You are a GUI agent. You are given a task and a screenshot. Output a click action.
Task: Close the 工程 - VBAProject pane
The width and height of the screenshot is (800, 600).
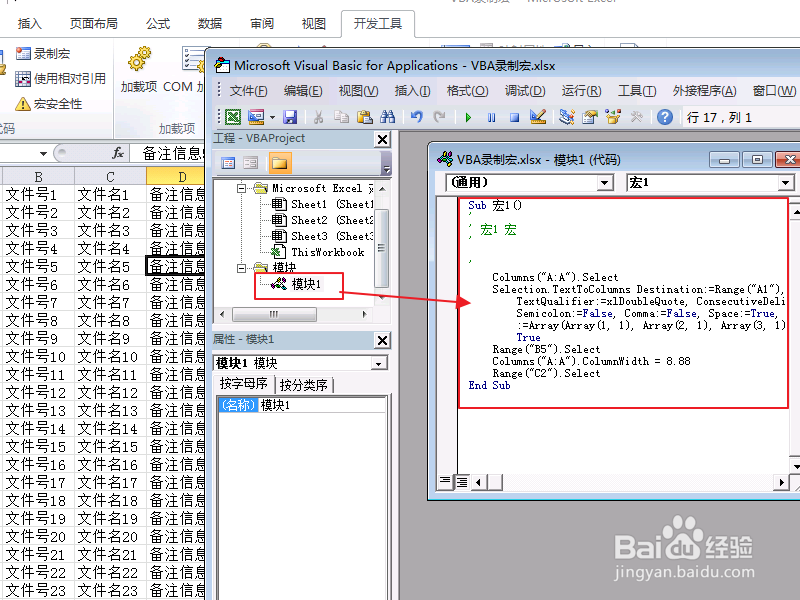[x=382, y=139]
